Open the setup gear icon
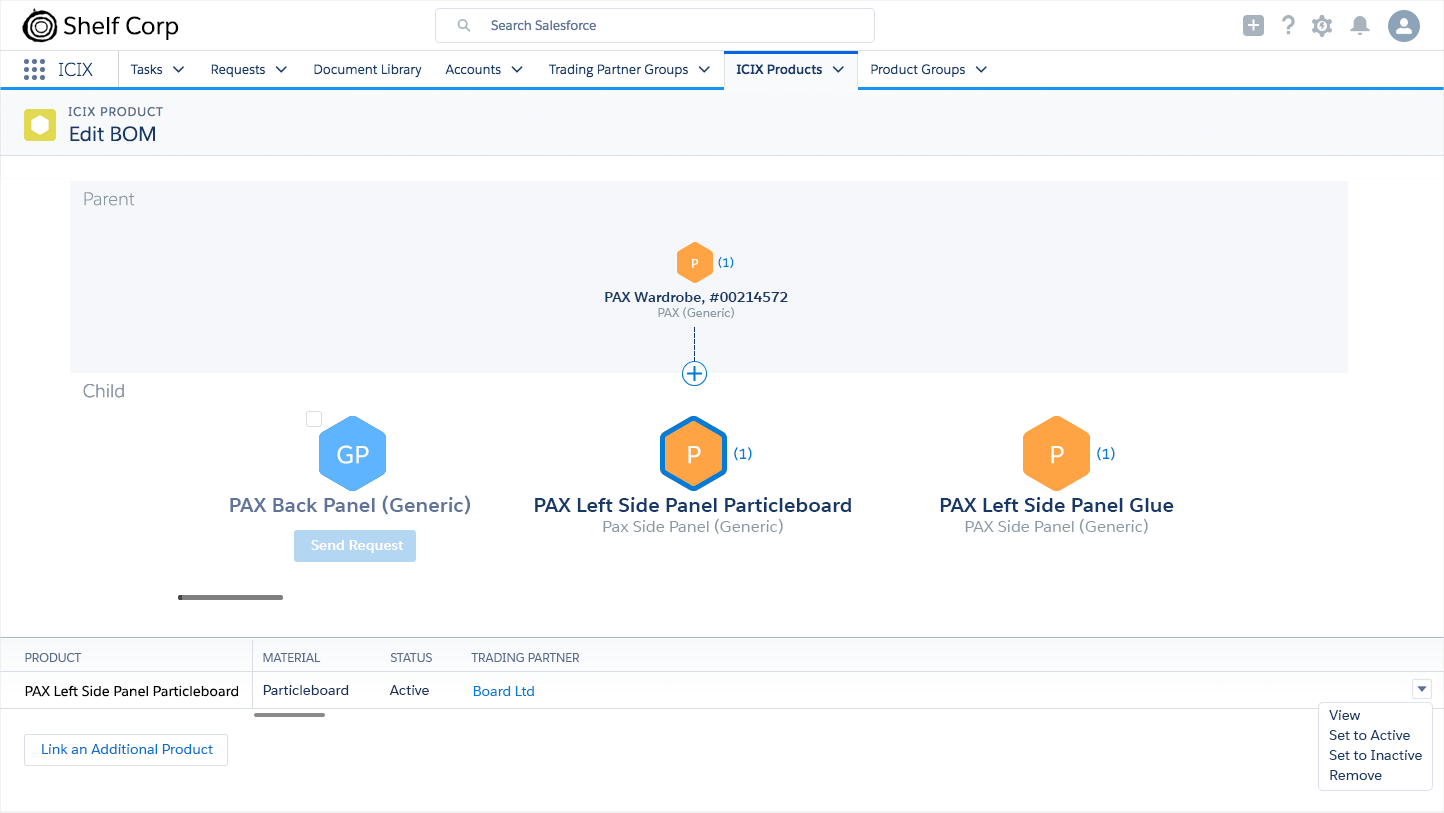Viewport: 1444px width, 813px height. 1322,26
